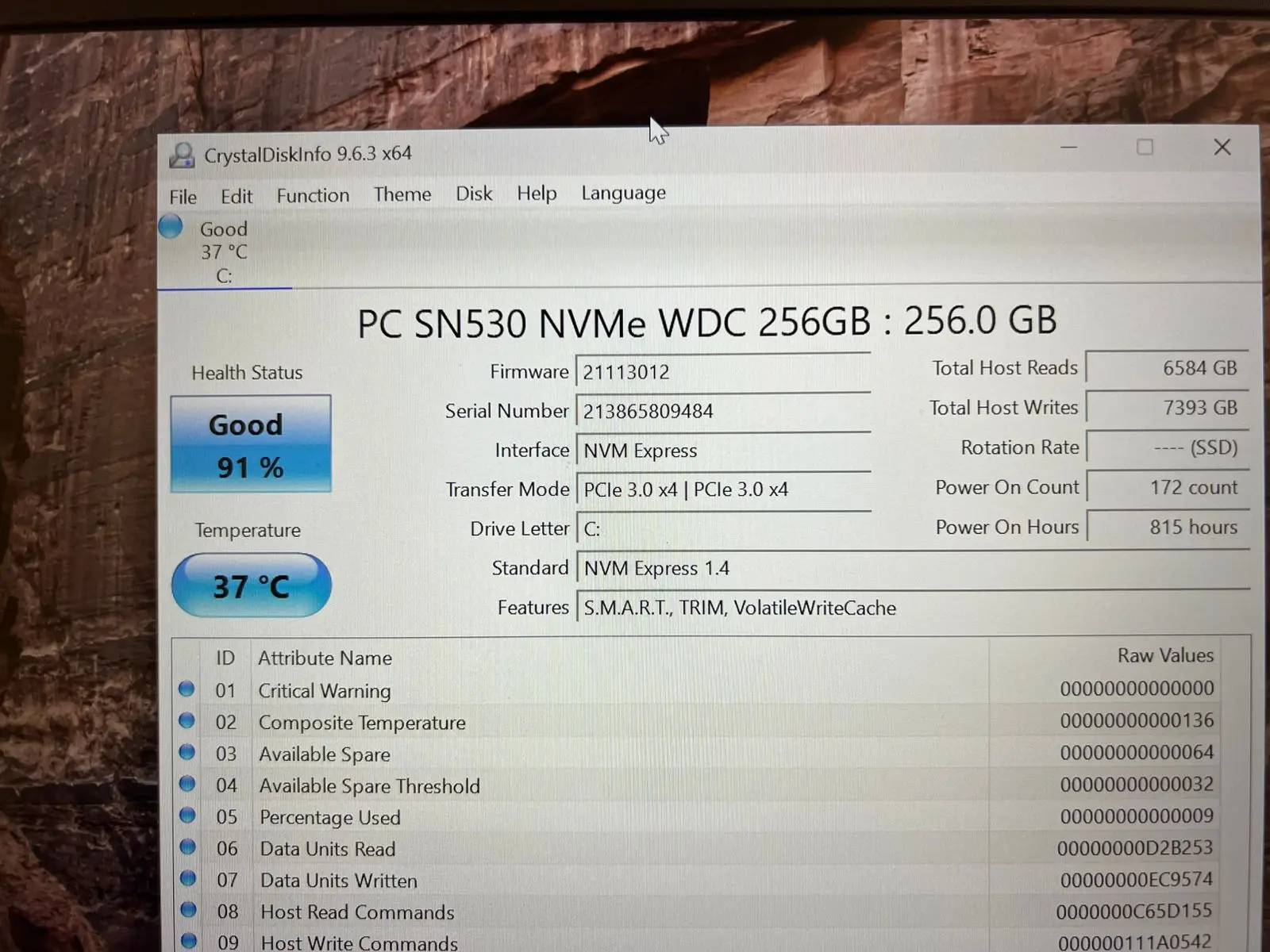Click raw value 00000000000064

coord(1137,752)
